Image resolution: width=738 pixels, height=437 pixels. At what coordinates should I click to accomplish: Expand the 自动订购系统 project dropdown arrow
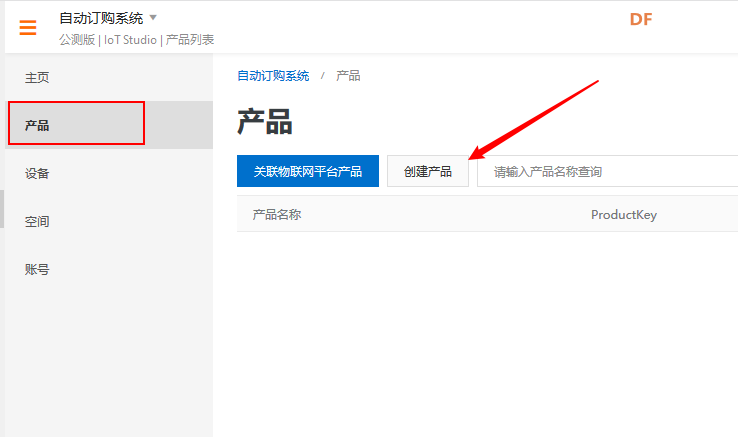pos(153,18)
